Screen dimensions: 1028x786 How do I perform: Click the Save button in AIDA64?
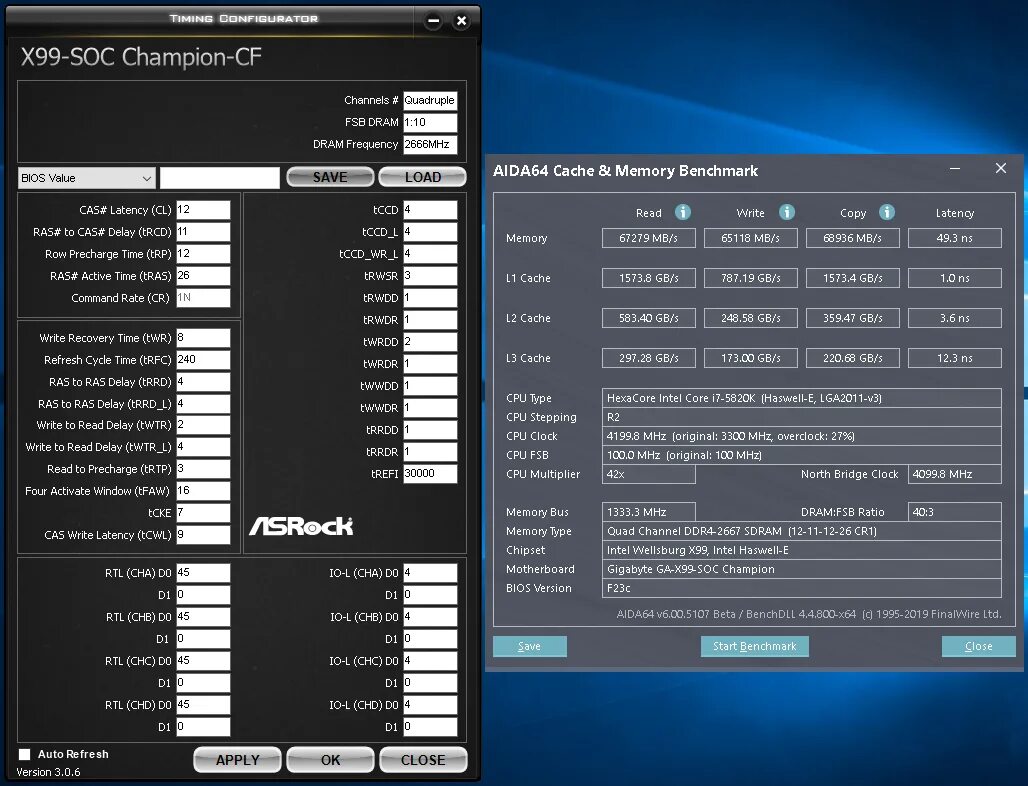(530, 646)
